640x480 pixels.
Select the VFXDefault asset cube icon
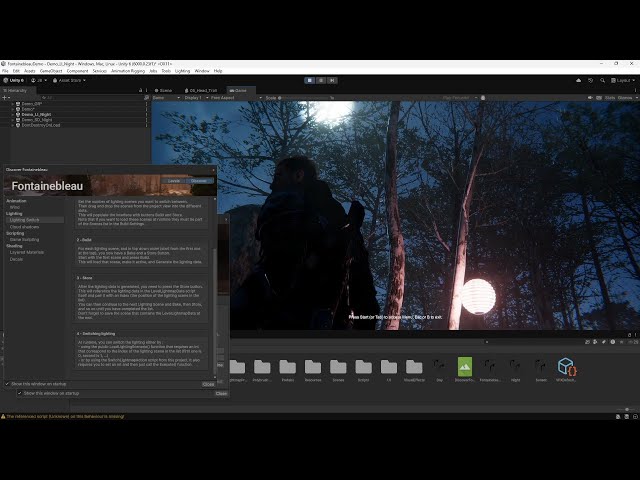click(567, 367)
